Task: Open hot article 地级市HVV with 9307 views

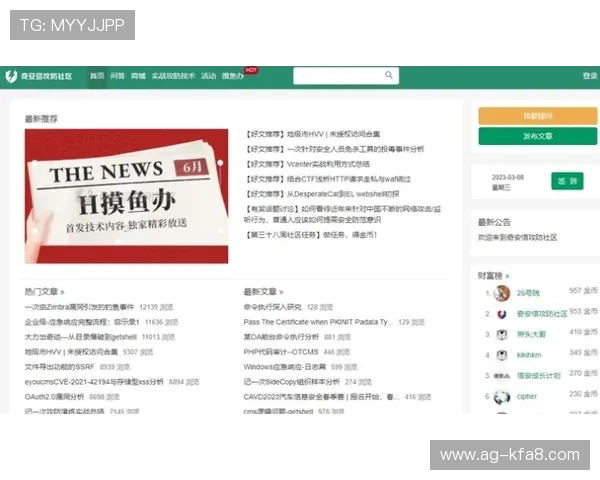Action: pos(71,352)
